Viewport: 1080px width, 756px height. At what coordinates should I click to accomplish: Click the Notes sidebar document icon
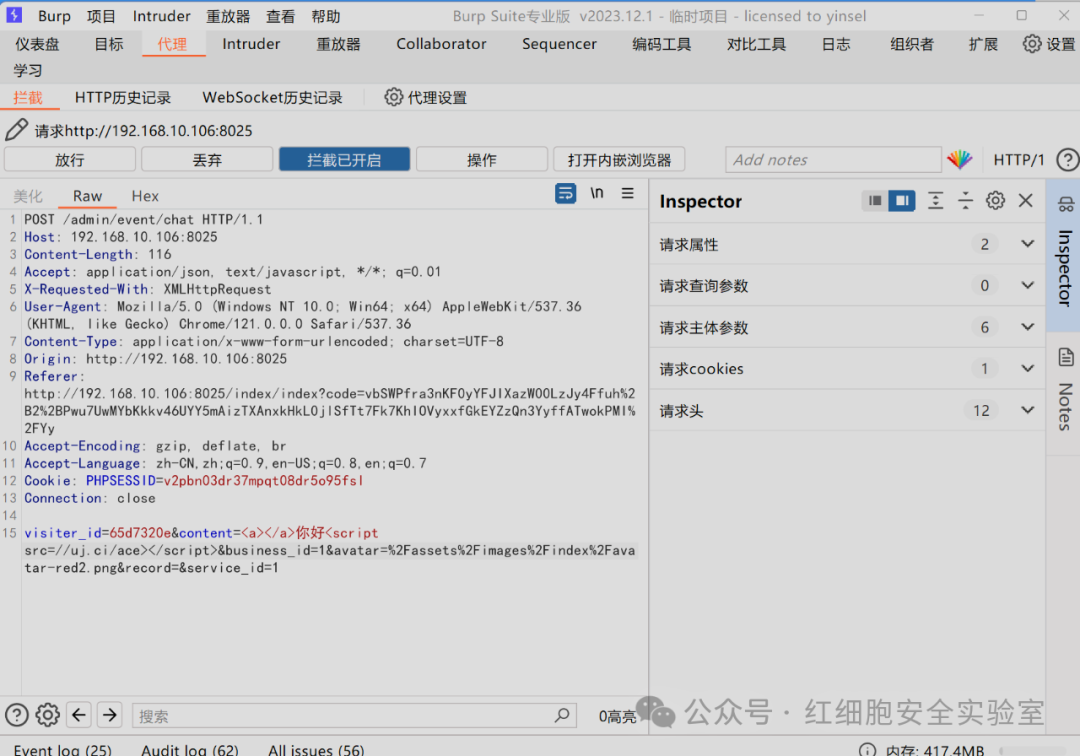(1066, 357)
